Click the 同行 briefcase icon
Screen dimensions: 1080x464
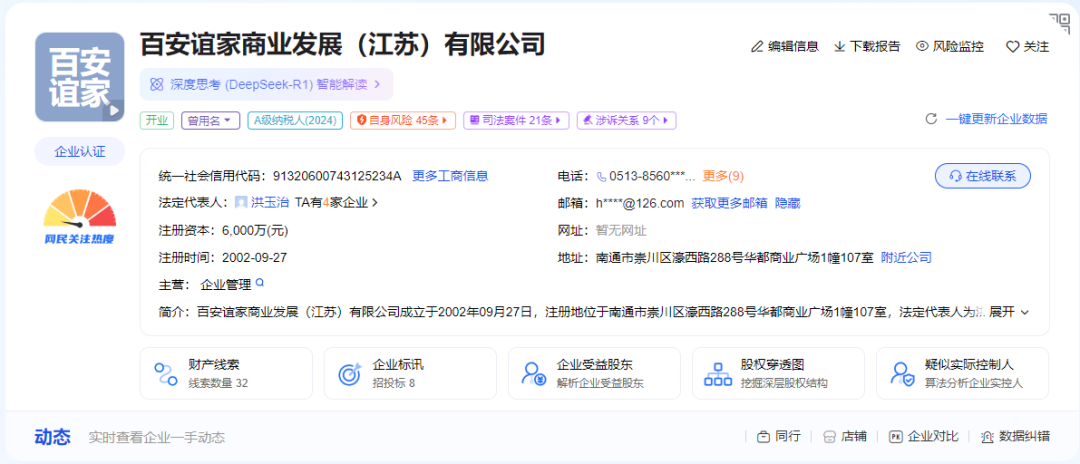[x=763, y=437]
